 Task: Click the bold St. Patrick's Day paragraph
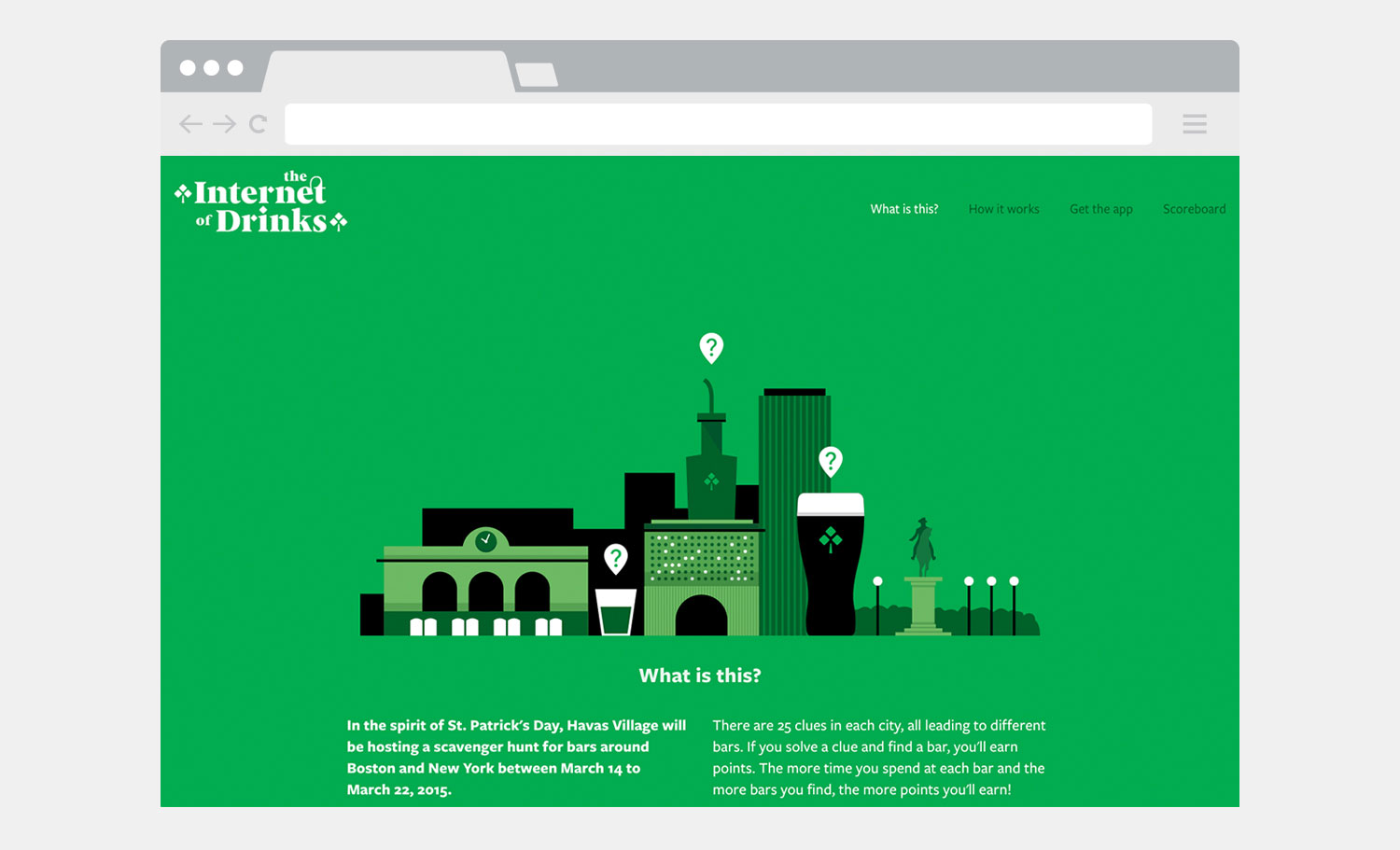point(516,758)
